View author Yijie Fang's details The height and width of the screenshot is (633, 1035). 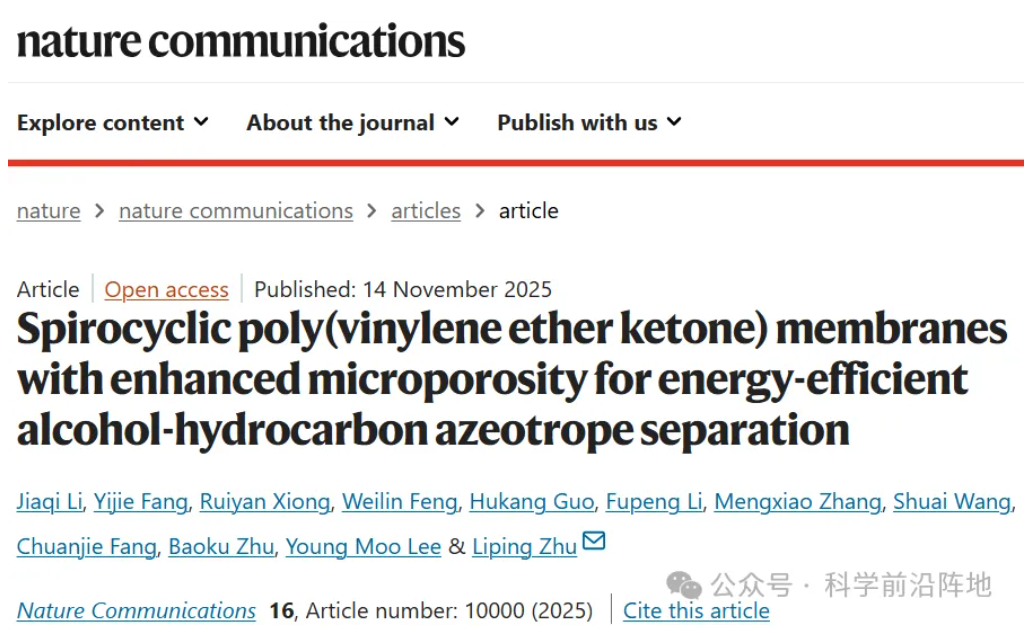[141, 502]
